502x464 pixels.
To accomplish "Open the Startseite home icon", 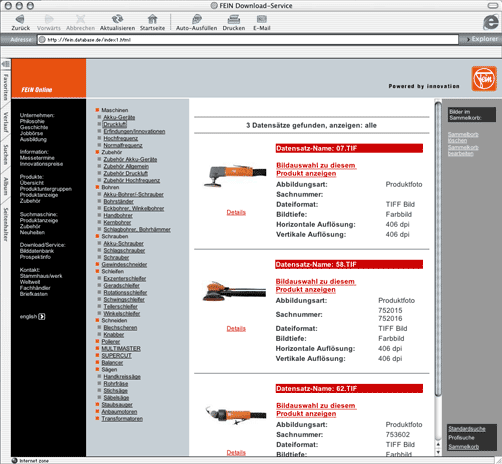I will 152,22.
